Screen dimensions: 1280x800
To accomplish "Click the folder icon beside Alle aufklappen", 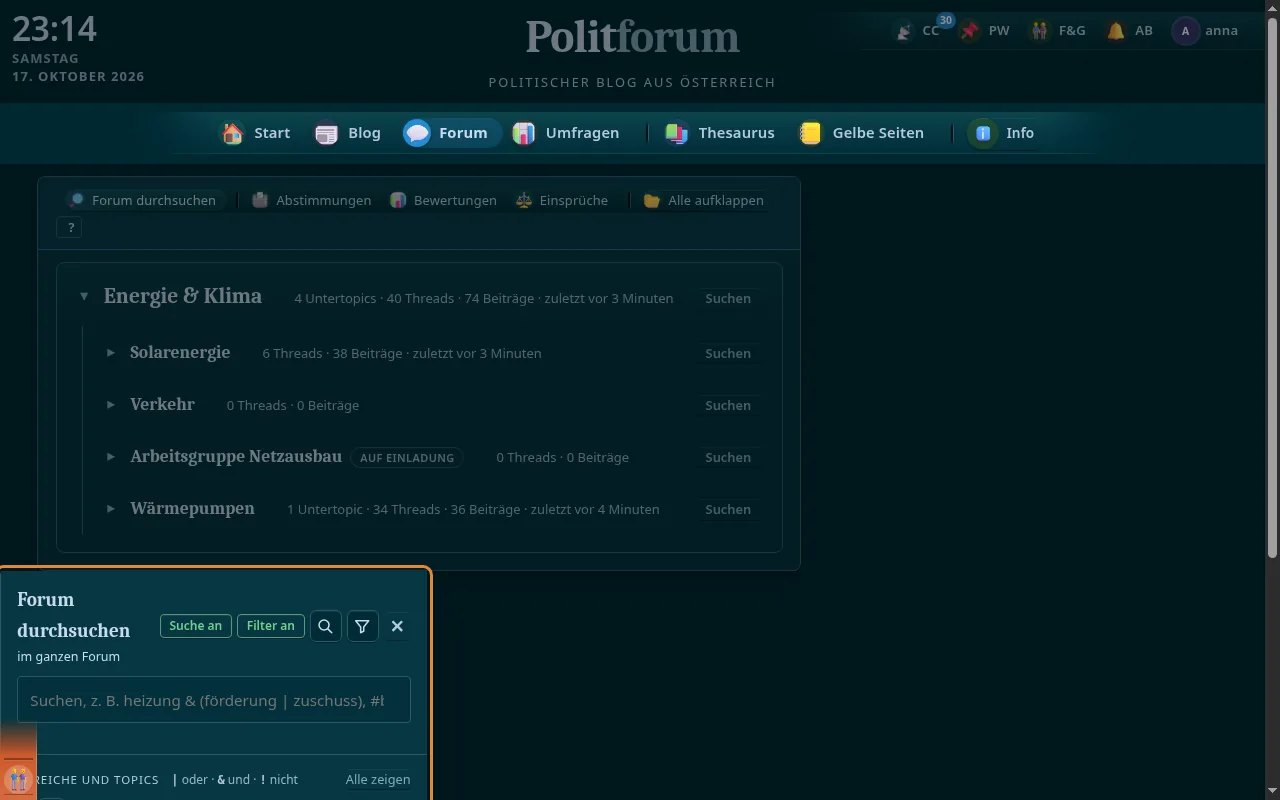I will [652, 200].
